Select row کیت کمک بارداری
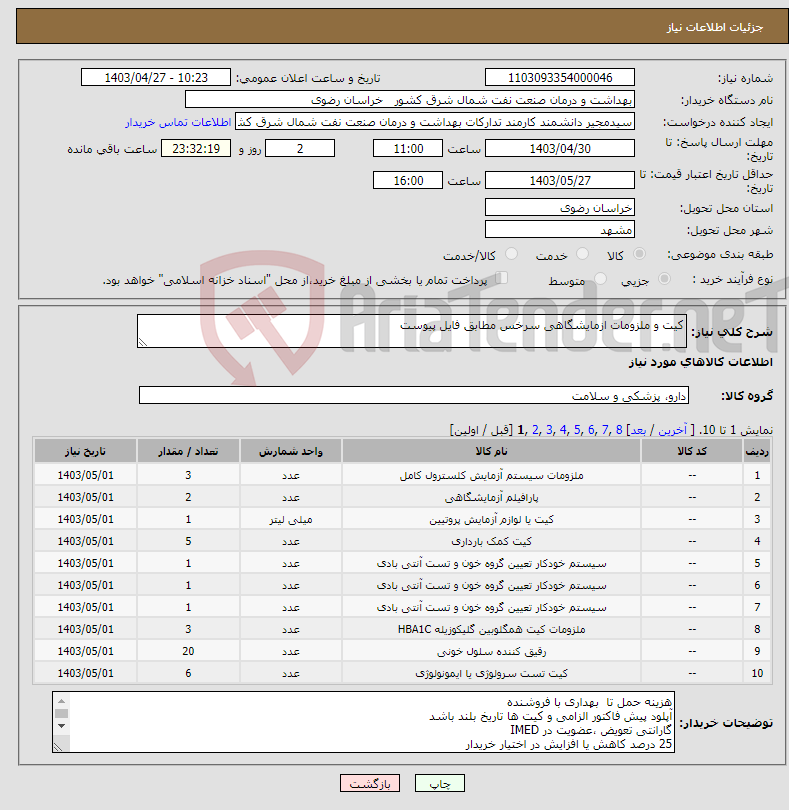The height and width of the screenshot is (810, 789). [403, 541]
